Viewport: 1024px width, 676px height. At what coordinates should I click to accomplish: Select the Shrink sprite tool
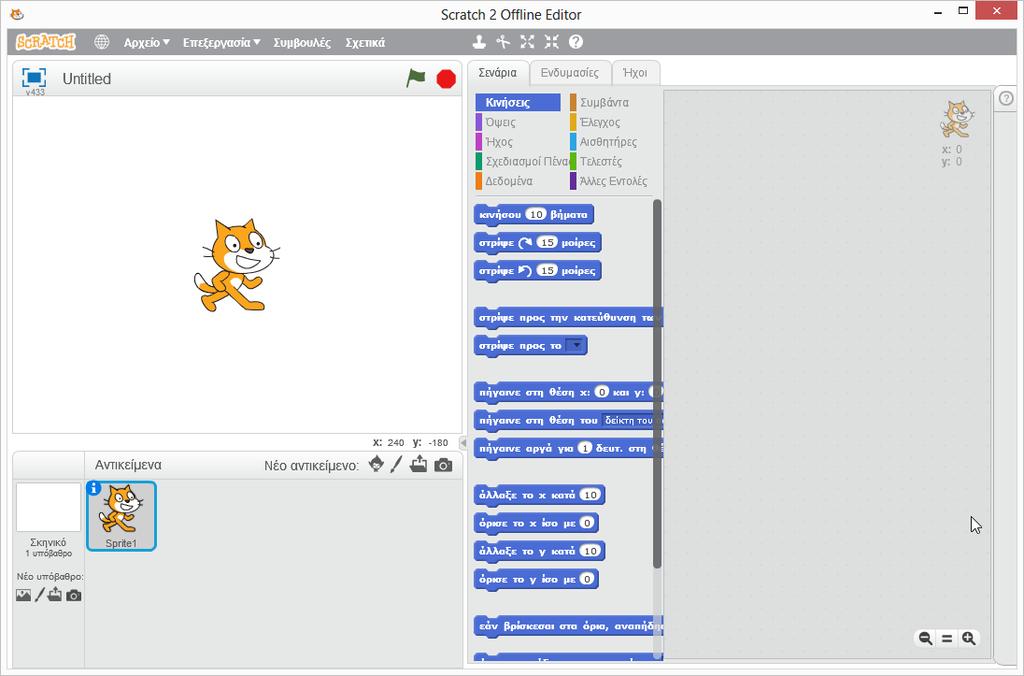(x=552, y=42)
